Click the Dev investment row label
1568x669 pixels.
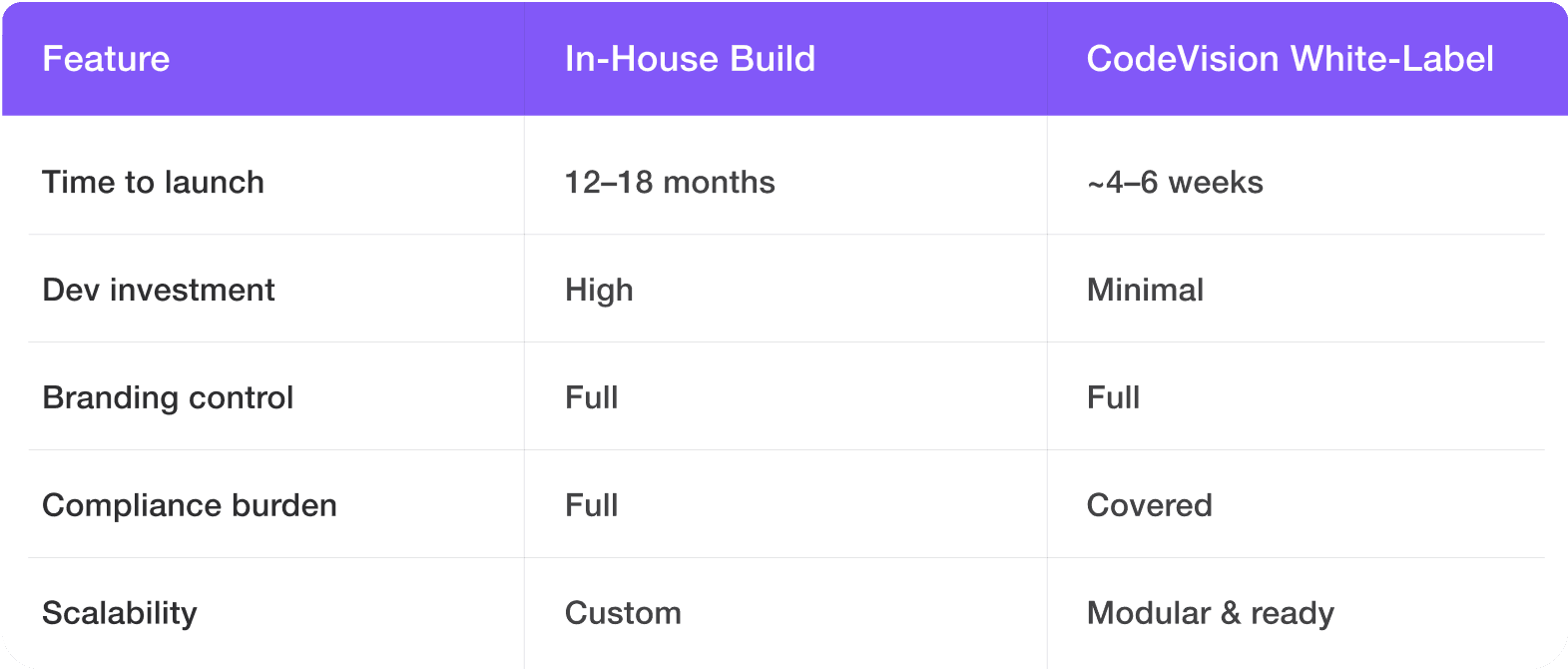pos(159,291)
